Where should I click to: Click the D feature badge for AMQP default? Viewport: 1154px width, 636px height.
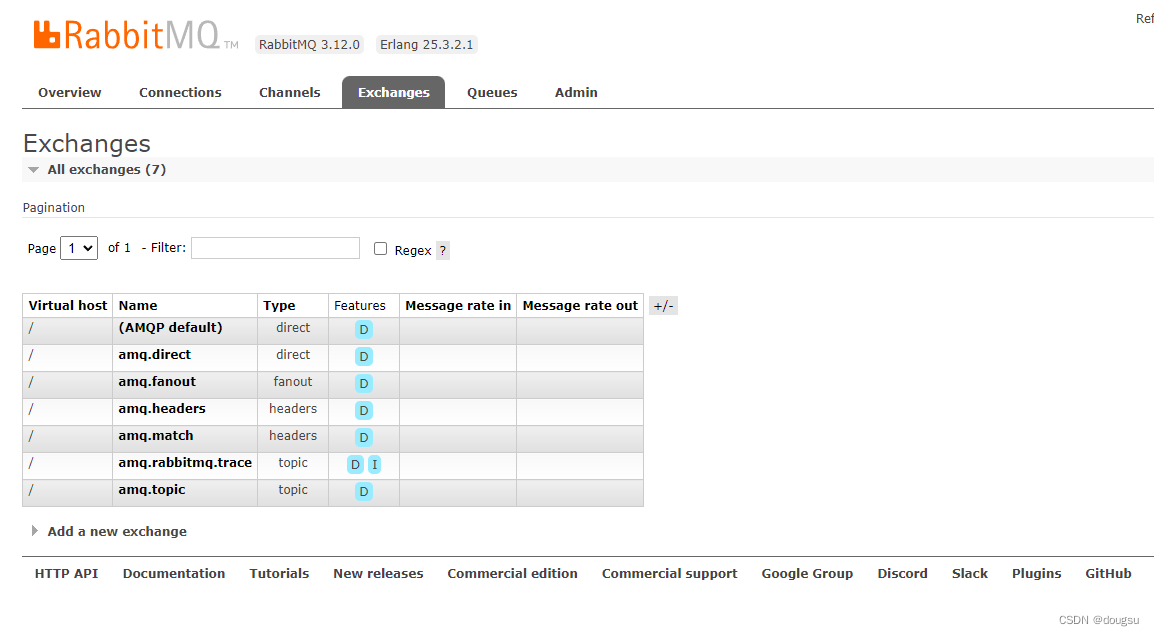(364, 330)
